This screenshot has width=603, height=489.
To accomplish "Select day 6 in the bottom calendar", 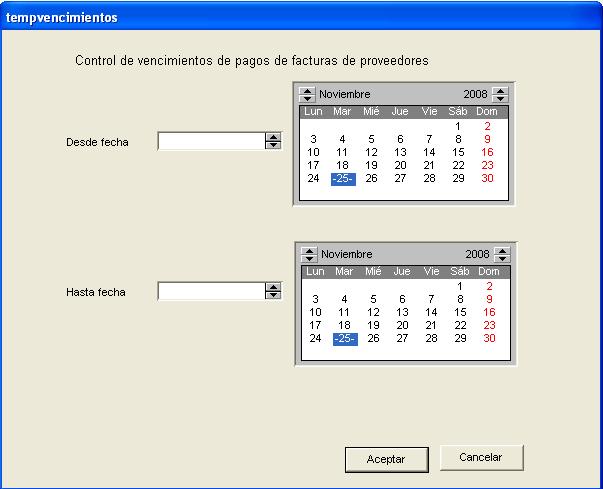I will (402, 299).
